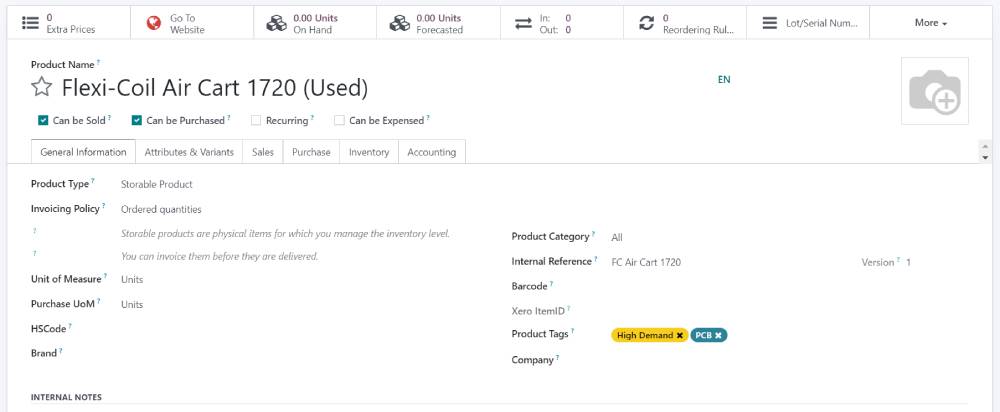Enable the Recurring checkbox
The height and width of the screenshot is (412, 1000).
pos(256,120)
